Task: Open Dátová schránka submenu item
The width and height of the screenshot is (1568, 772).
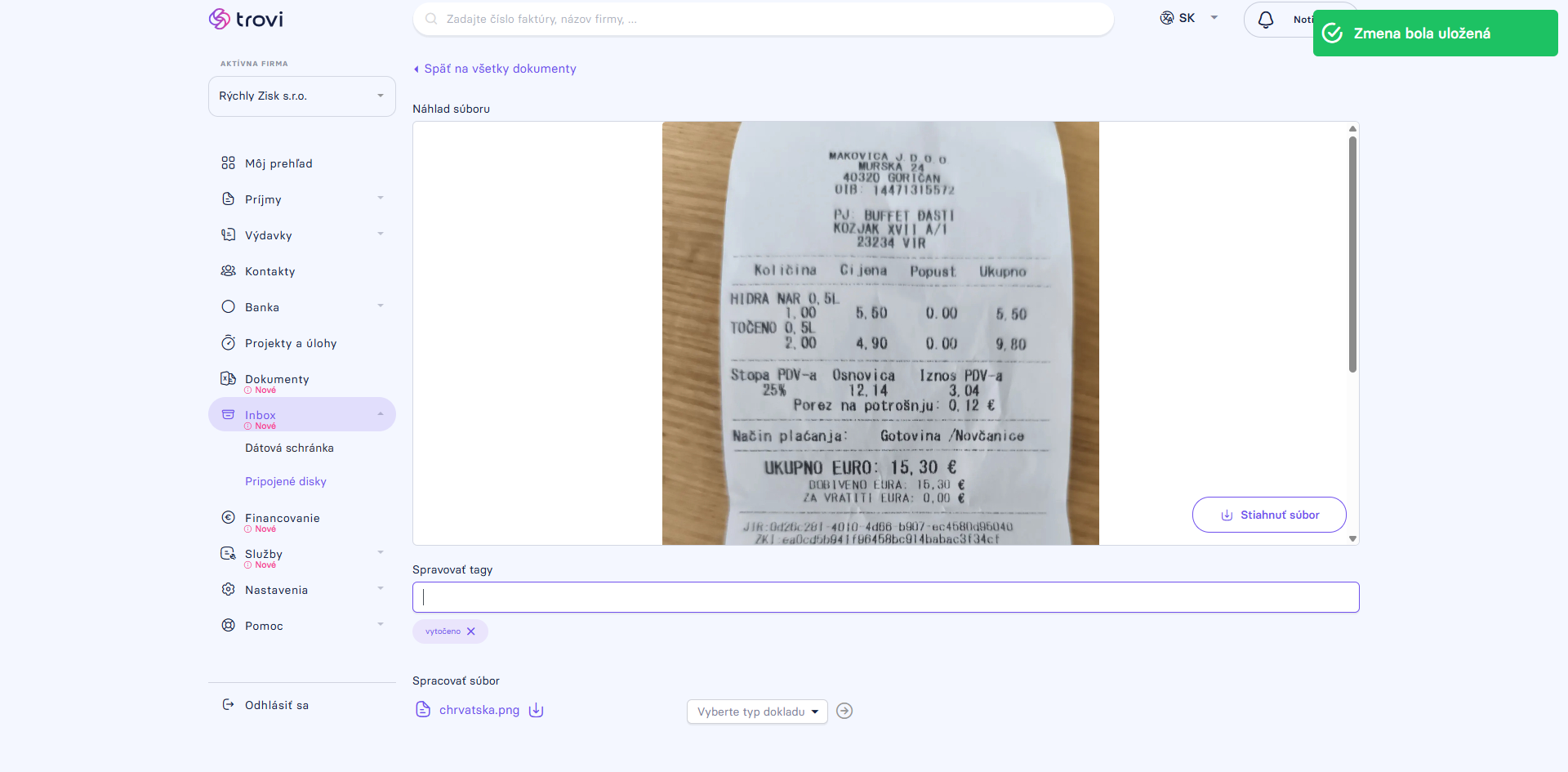Action: pyautogui.click(x=289, y=448)
